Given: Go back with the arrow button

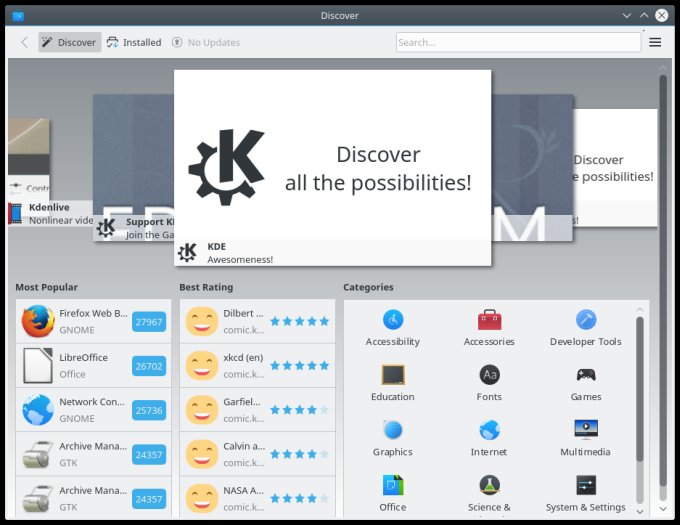Looking at the screenshot, I should 25,42.
